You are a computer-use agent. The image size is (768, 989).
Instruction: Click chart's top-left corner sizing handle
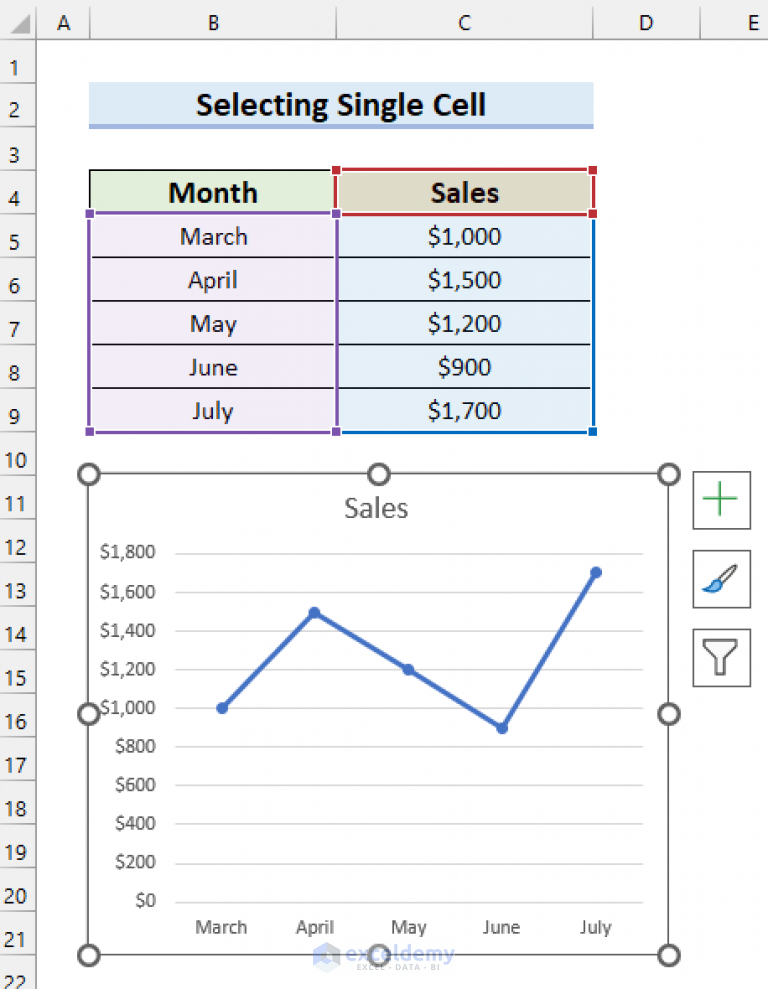89,474
